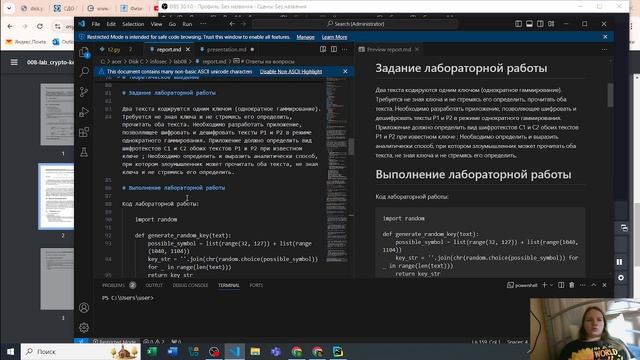Split the editor right

[x=334, y=49]
